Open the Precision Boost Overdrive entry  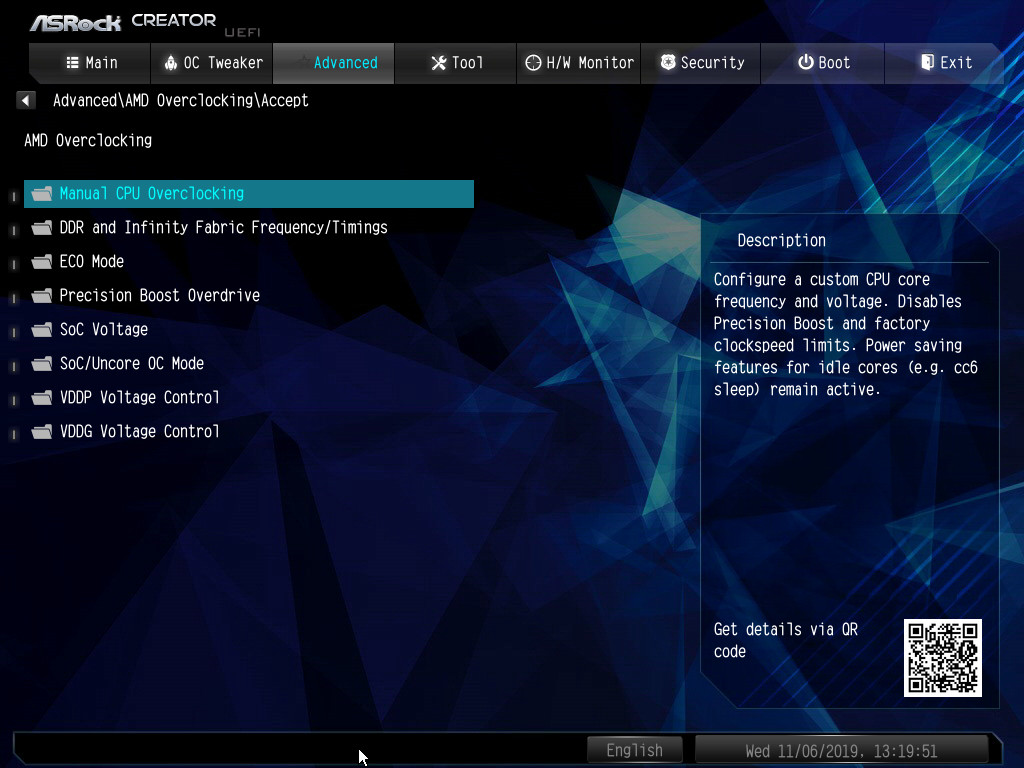click(159, 295)
